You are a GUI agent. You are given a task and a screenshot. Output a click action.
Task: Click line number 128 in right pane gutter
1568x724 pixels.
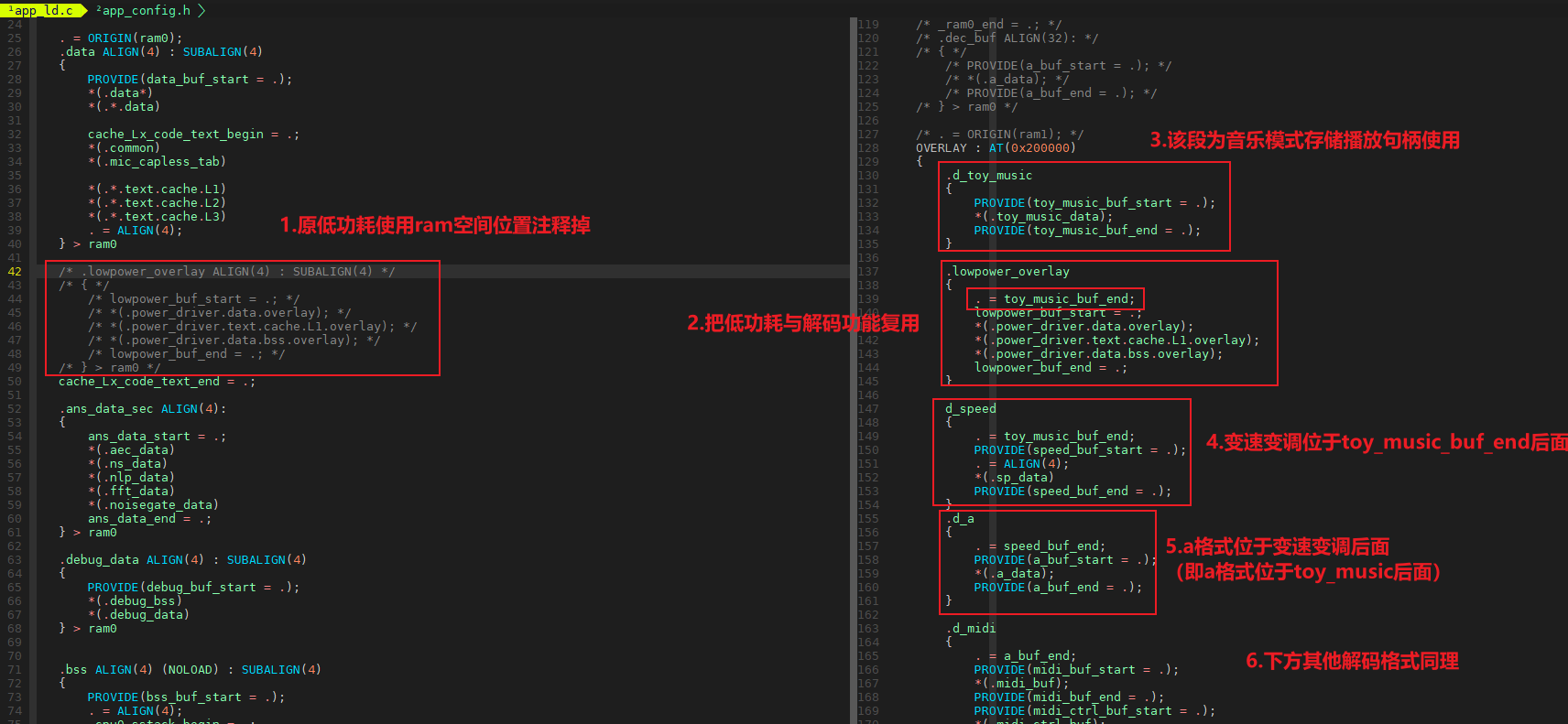tap(868, 147)
